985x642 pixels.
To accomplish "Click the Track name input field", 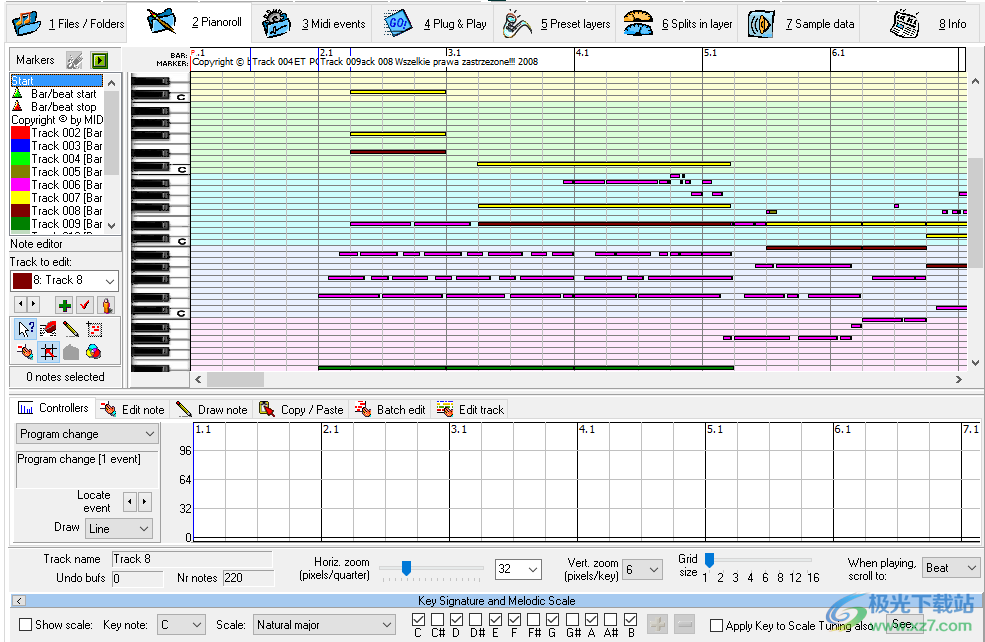I will [x=192, y=559].
